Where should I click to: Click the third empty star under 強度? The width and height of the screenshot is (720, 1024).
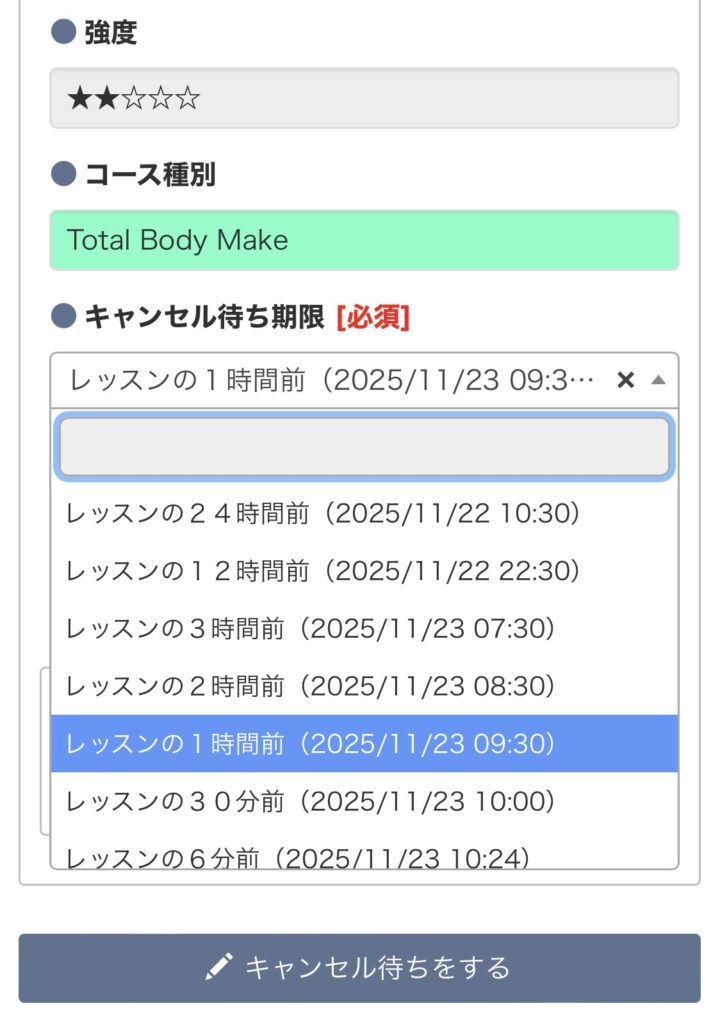[135, 97]
